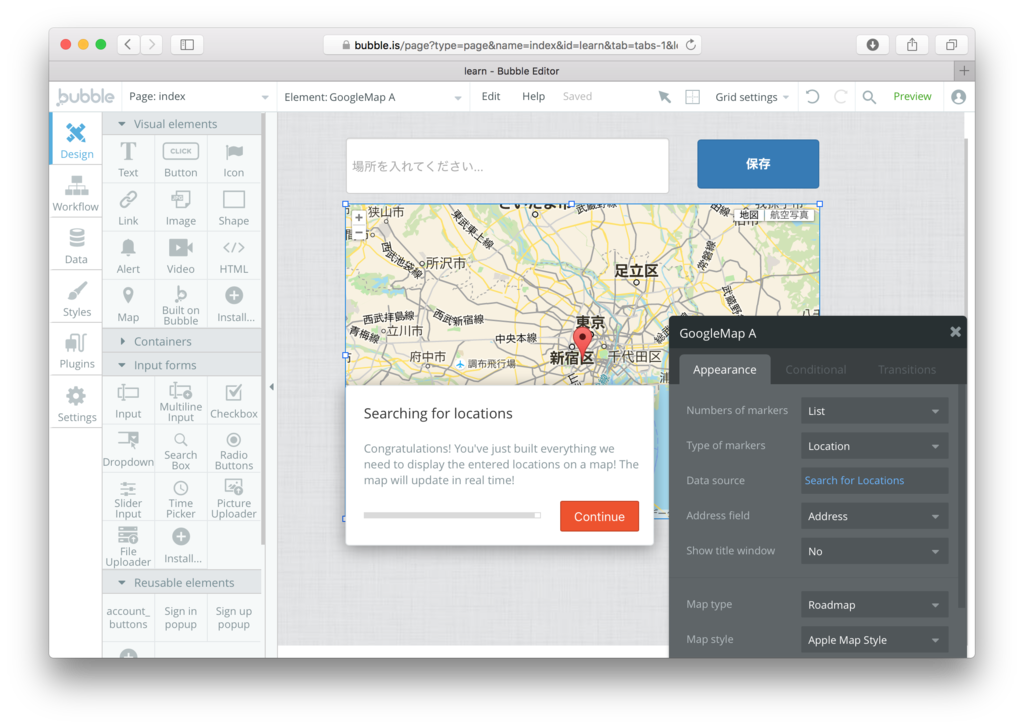Click the tutorial progress bar
The height and width of the screenshot is (728, 1024).
tap(452, 515)
